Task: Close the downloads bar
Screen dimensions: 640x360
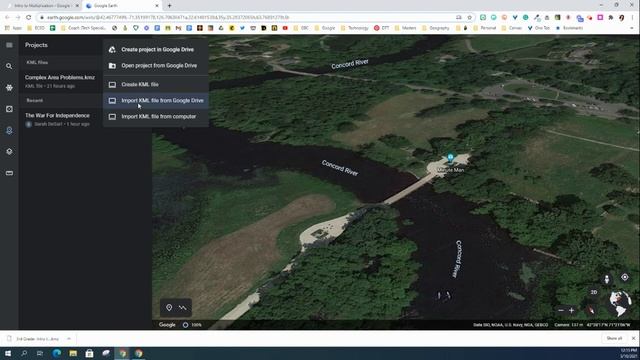Action: pyautogui.click(x=633, y=338)
